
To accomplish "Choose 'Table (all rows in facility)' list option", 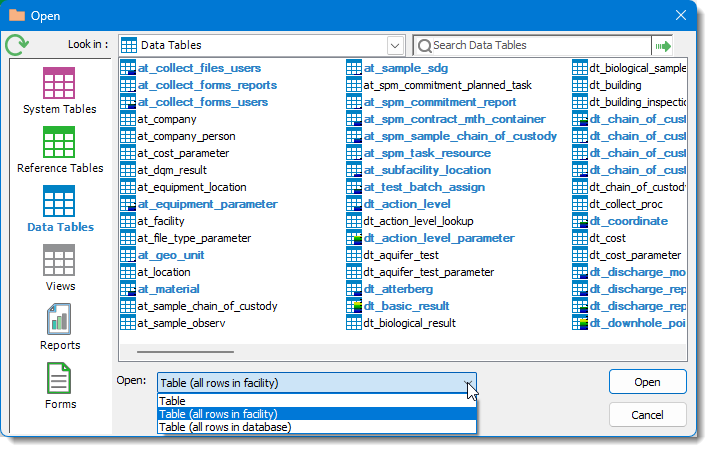I will pos(317,414).
